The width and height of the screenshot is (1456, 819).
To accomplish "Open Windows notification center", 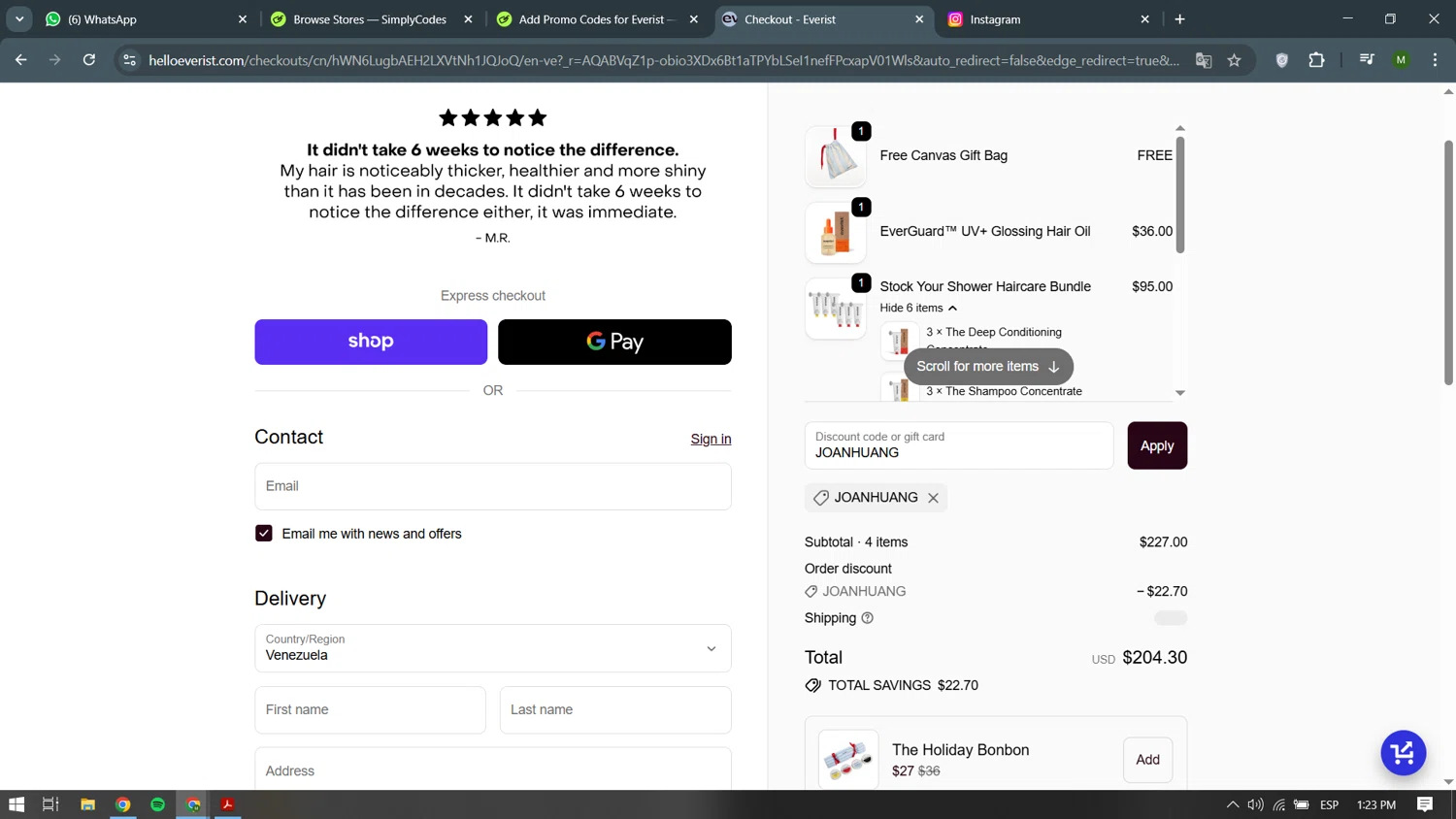I will tap(1425, 804).
